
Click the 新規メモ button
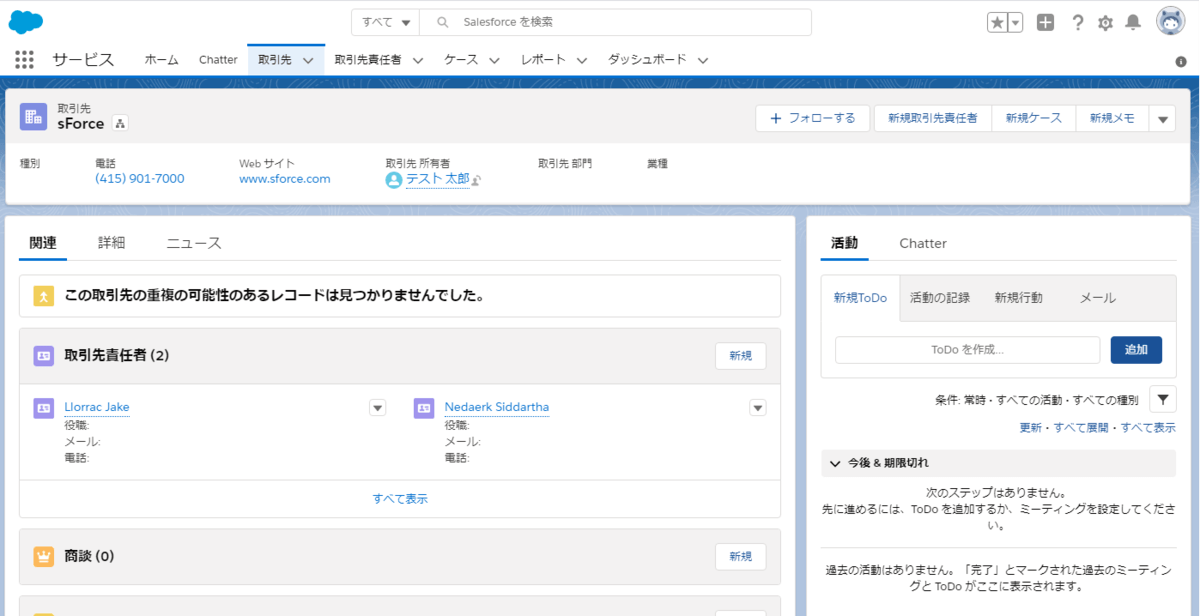tap(1112, 118)
